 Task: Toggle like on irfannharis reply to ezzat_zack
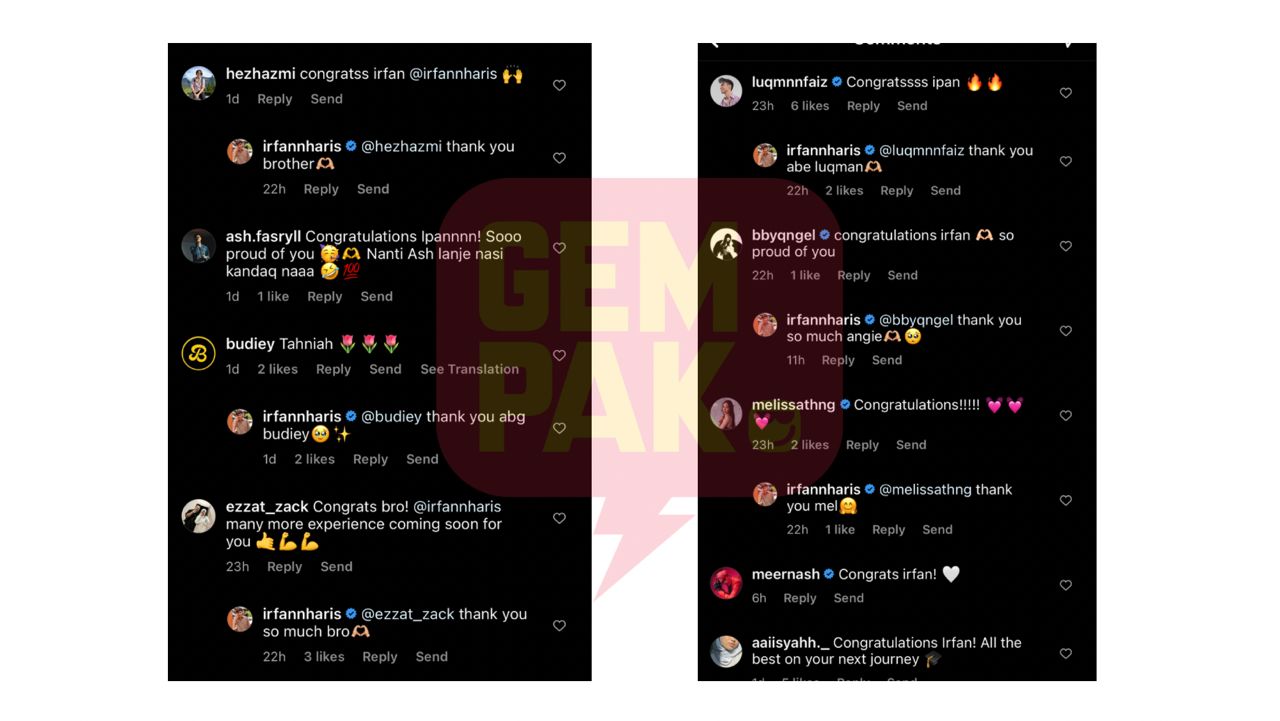559,626
